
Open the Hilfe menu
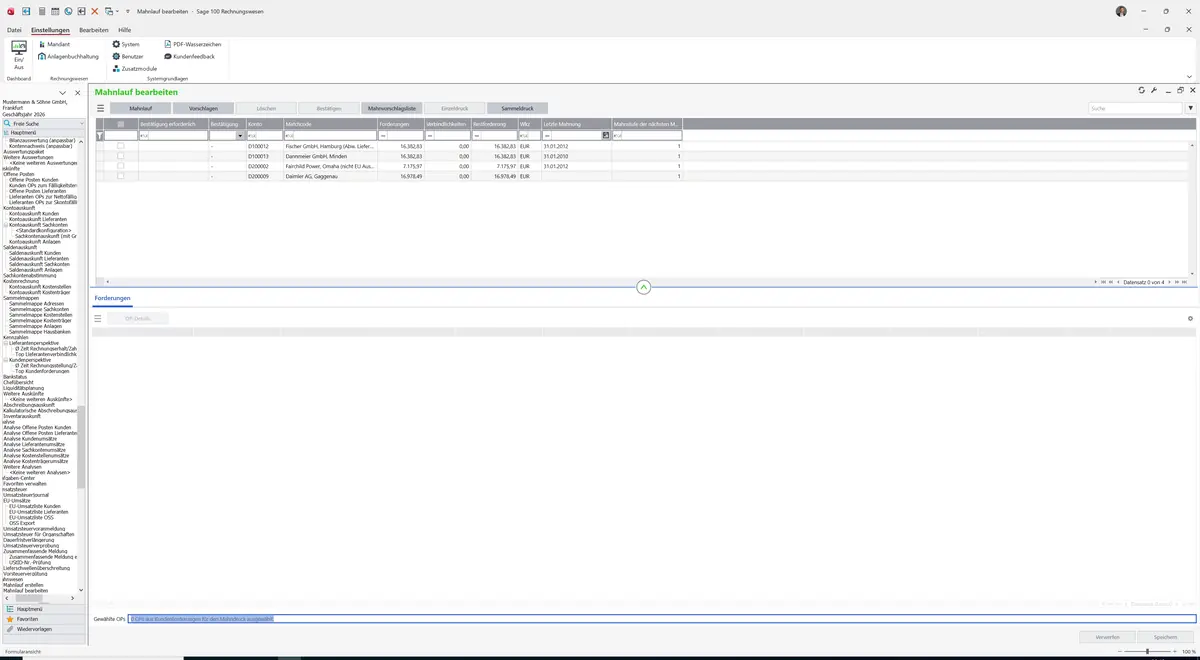(124, 30)
